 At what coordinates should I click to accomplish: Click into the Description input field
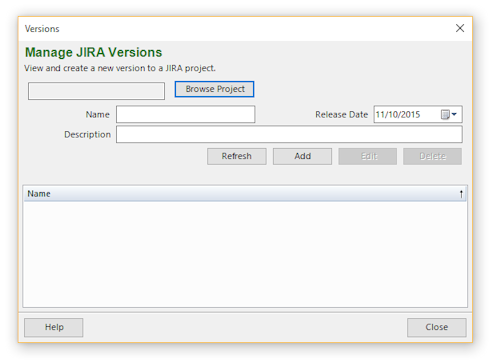click(x=289, y=134)
